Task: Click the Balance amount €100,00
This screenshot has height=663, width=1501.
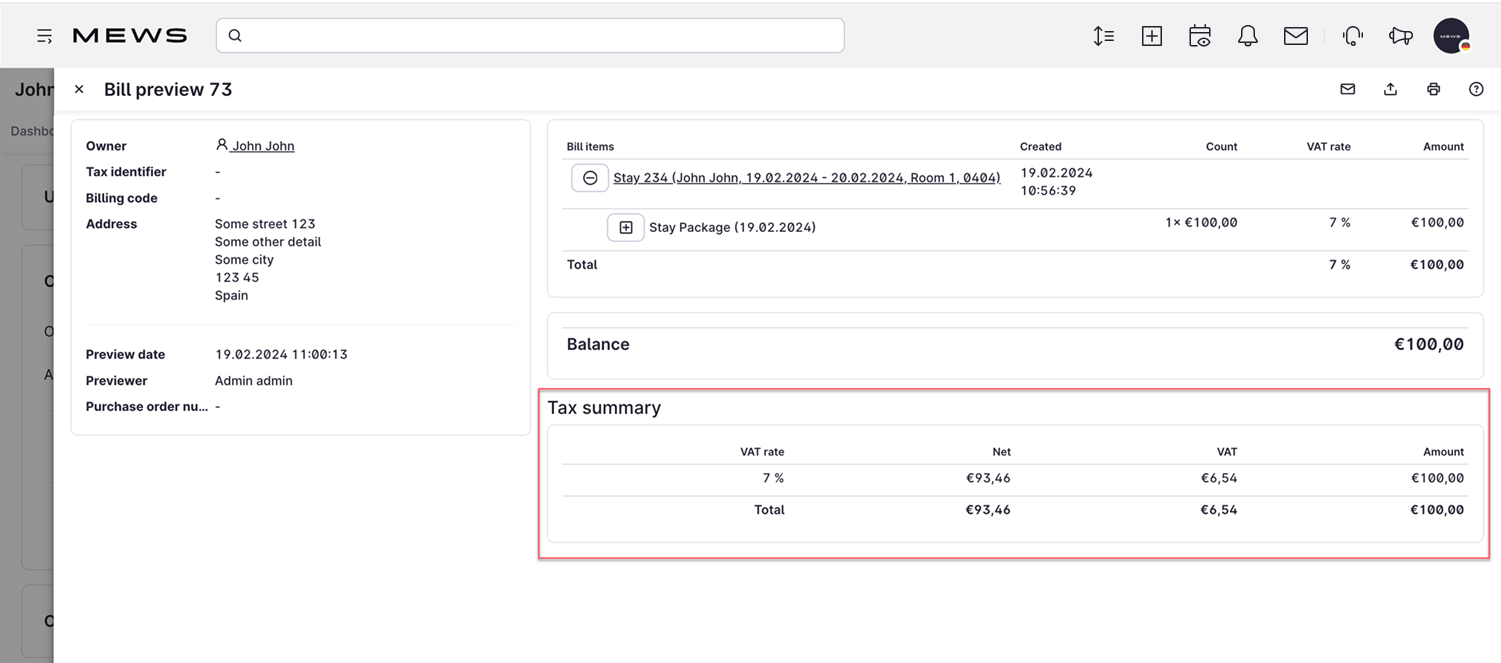Action: [1429, 344]
